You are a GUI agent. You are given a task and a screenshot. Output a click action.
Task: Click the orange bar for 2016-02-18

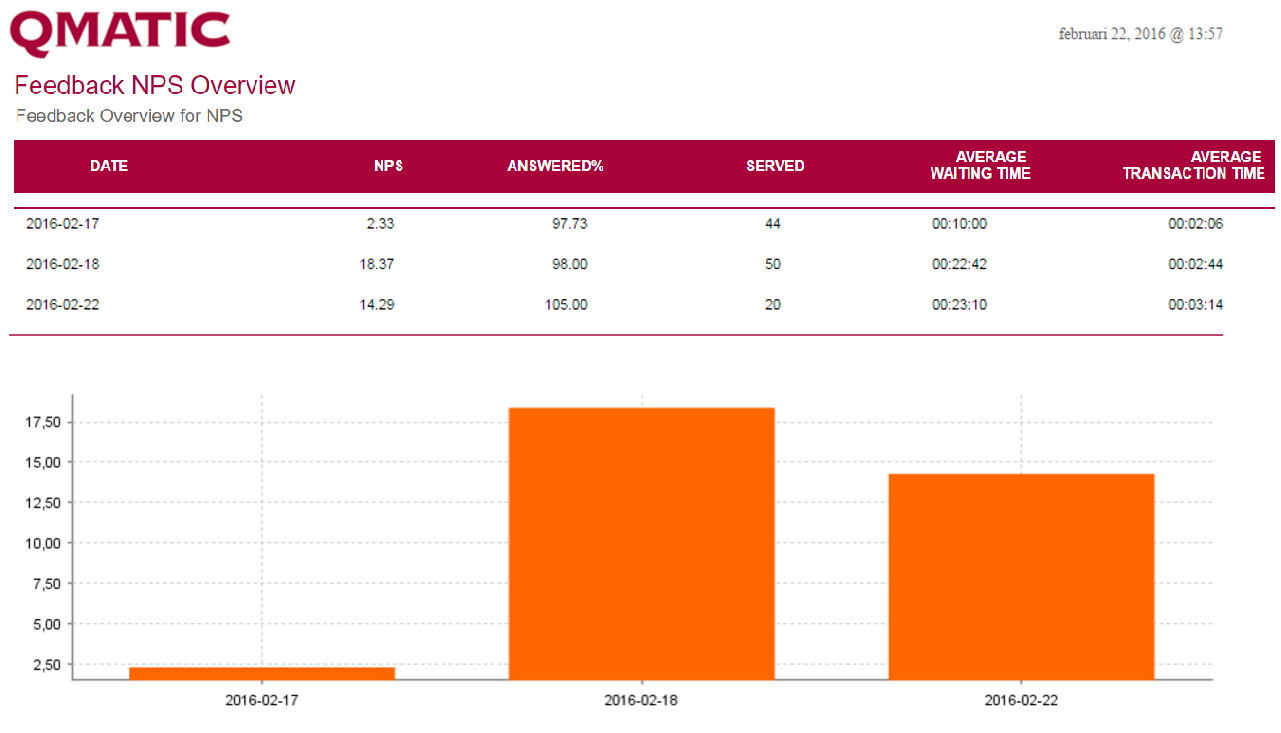641,543
